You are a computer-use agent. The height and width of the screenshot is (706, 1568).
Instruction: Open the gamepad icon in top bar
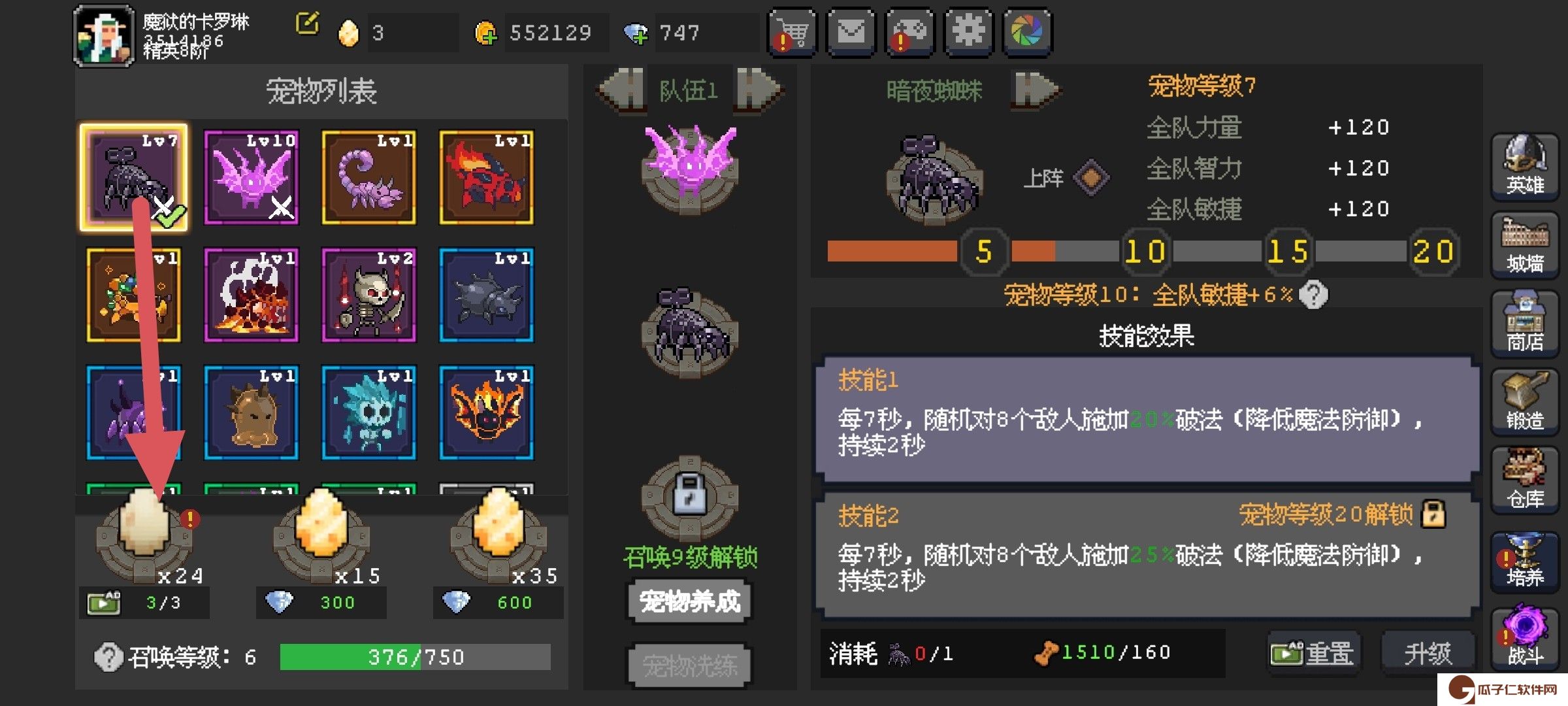coord(909,32)
